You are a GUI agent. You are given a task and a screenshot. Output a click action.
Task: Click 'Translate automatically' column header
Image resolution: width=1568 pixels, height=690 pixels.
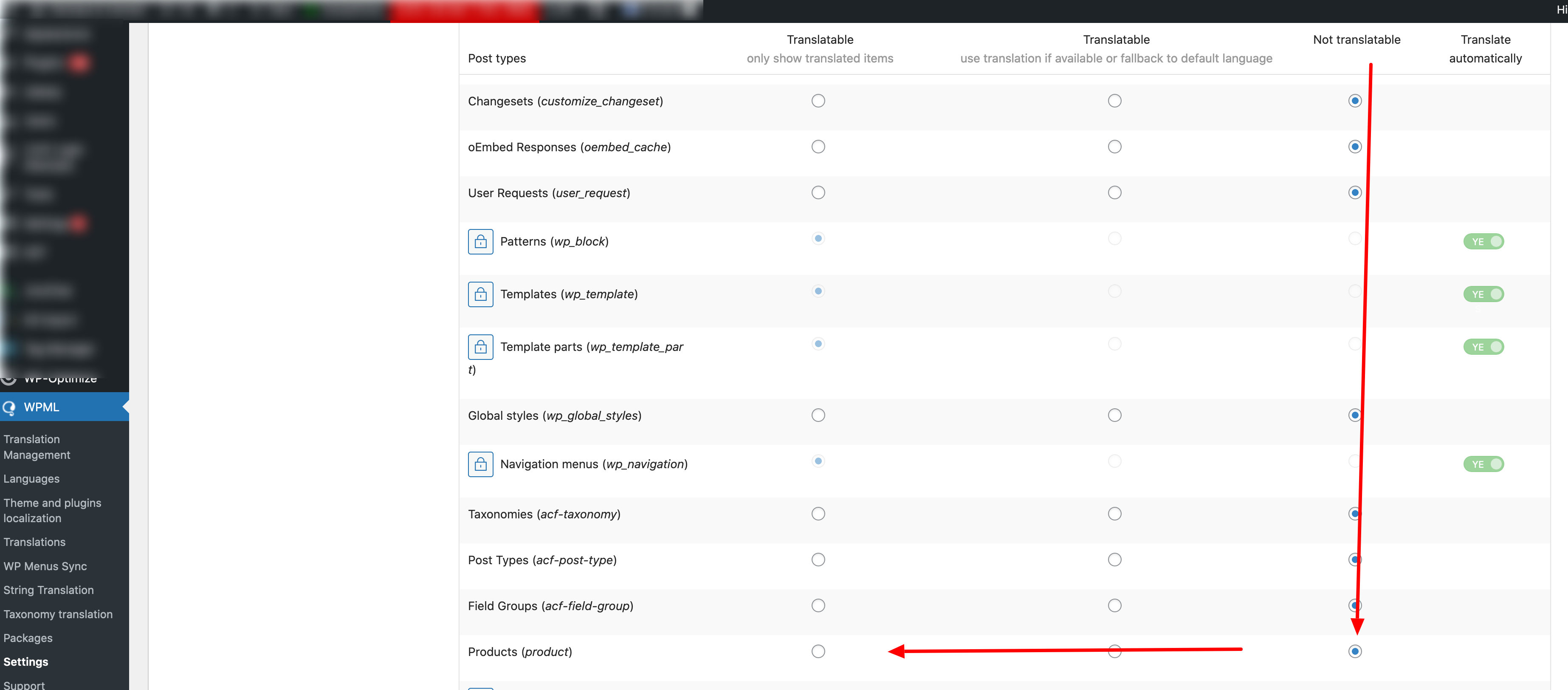[x=1485, y=49]
